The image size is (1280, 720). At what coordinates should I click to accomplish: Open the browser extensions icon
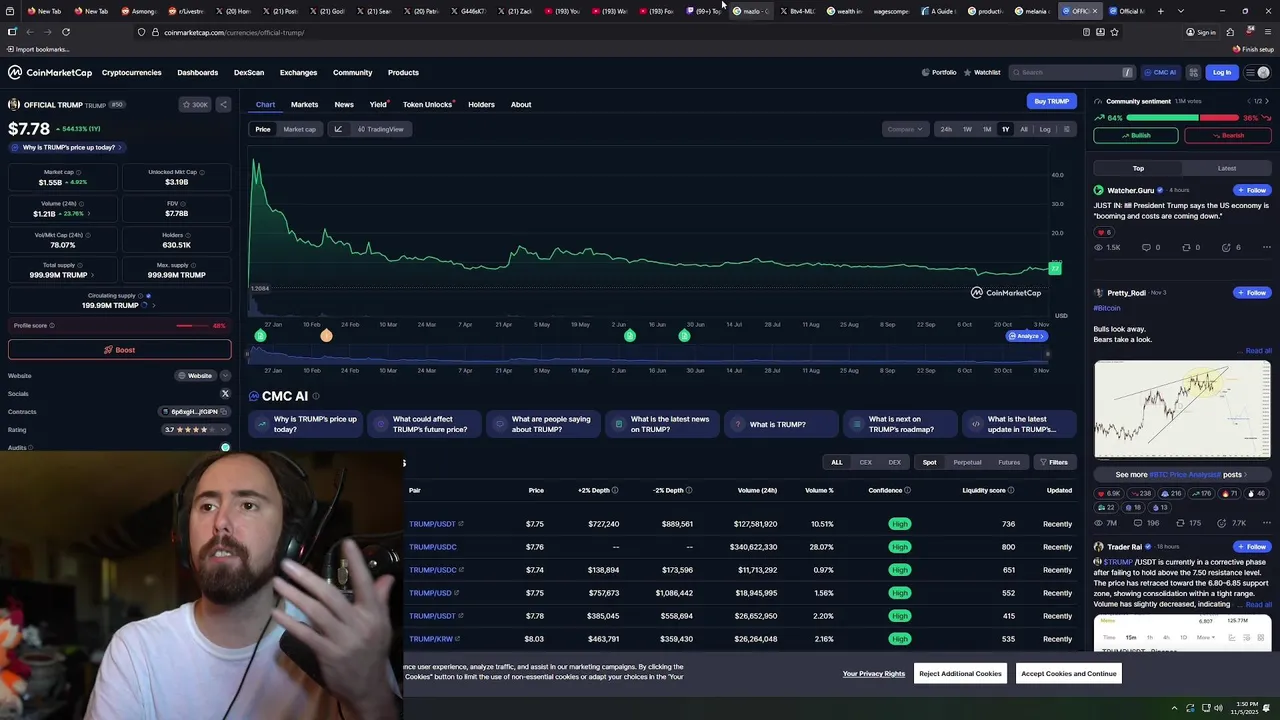point(1230,32)
